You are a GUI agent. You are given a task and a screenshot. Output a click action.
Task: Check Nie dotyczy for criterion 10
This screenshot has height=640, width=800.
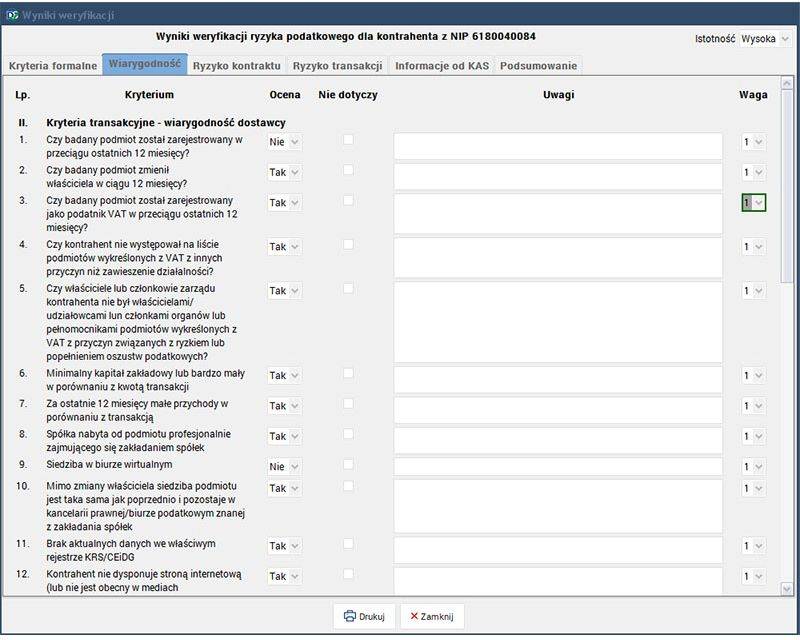click(348, 486)
